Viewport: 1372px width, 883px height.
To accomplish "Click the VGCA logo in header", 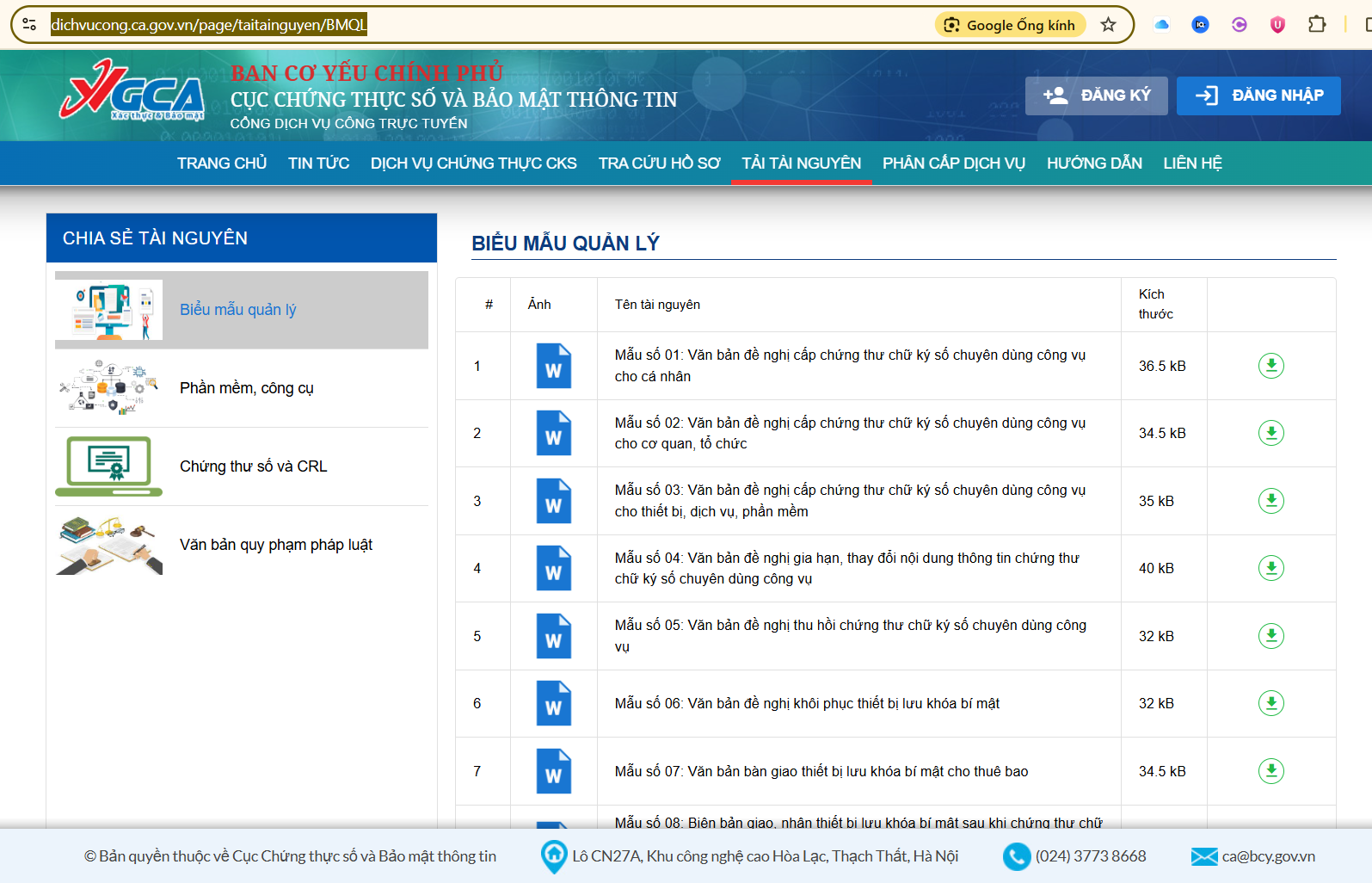I will point(132,90).
